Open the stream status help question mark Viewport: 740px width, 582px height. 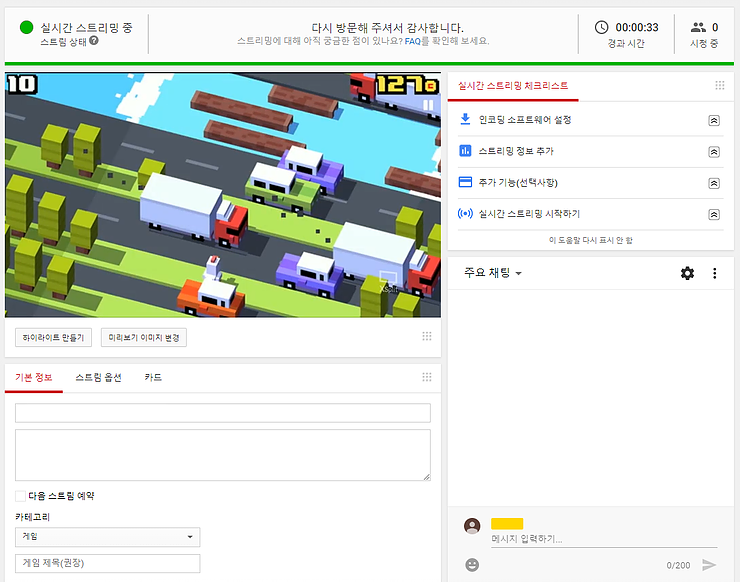[x=94, y=41]
